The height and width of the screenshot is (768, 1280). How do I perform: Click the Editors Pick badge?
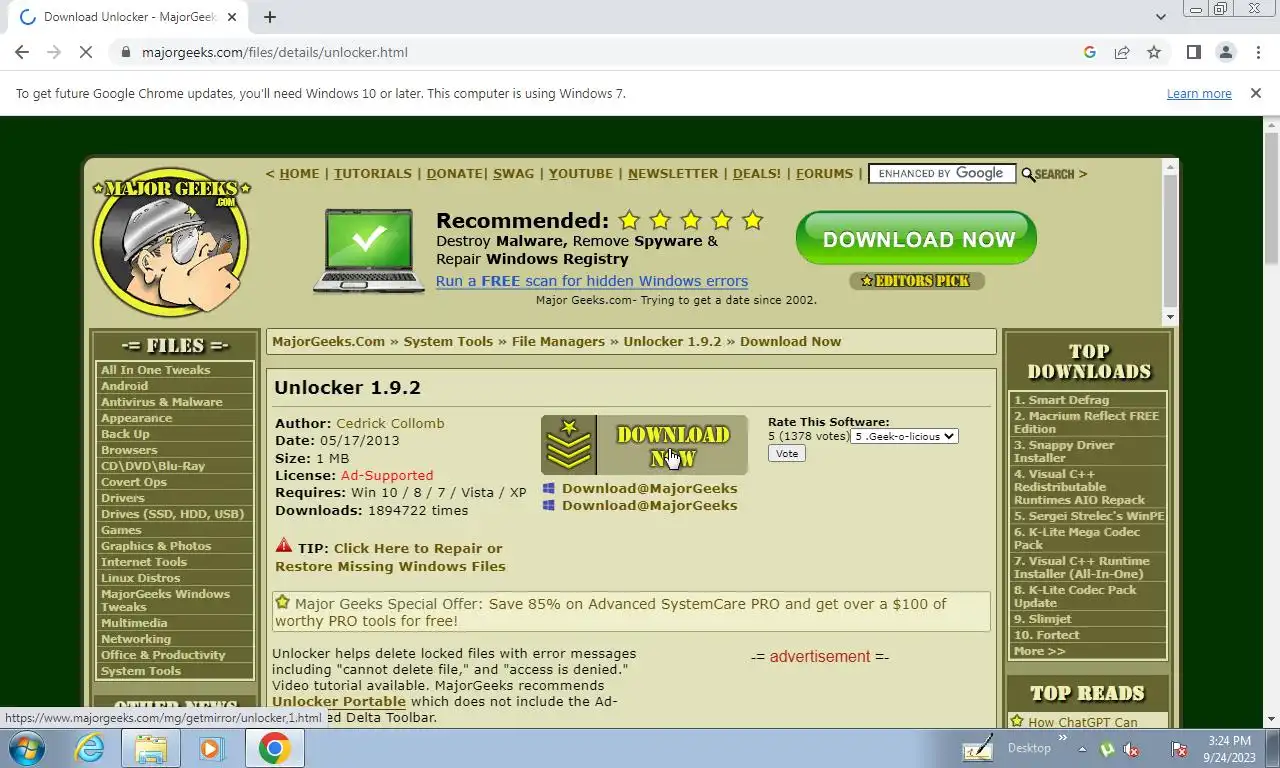pos(917,281)
